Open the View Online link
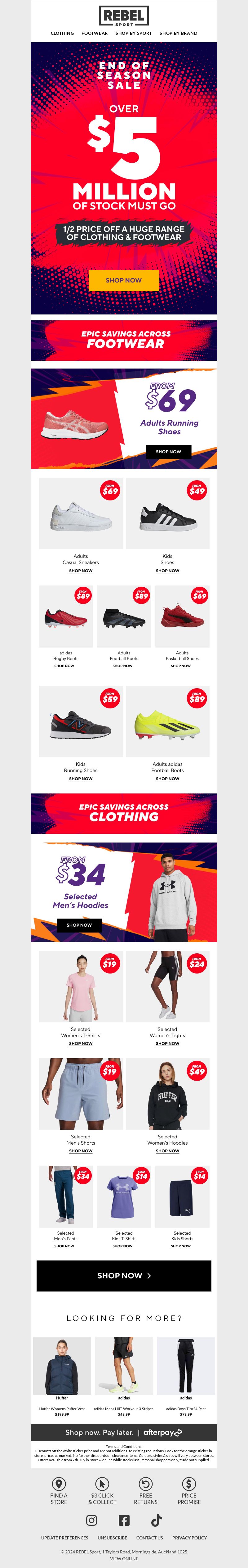Screen dimensions: 248x1568 coord(124,1559)
